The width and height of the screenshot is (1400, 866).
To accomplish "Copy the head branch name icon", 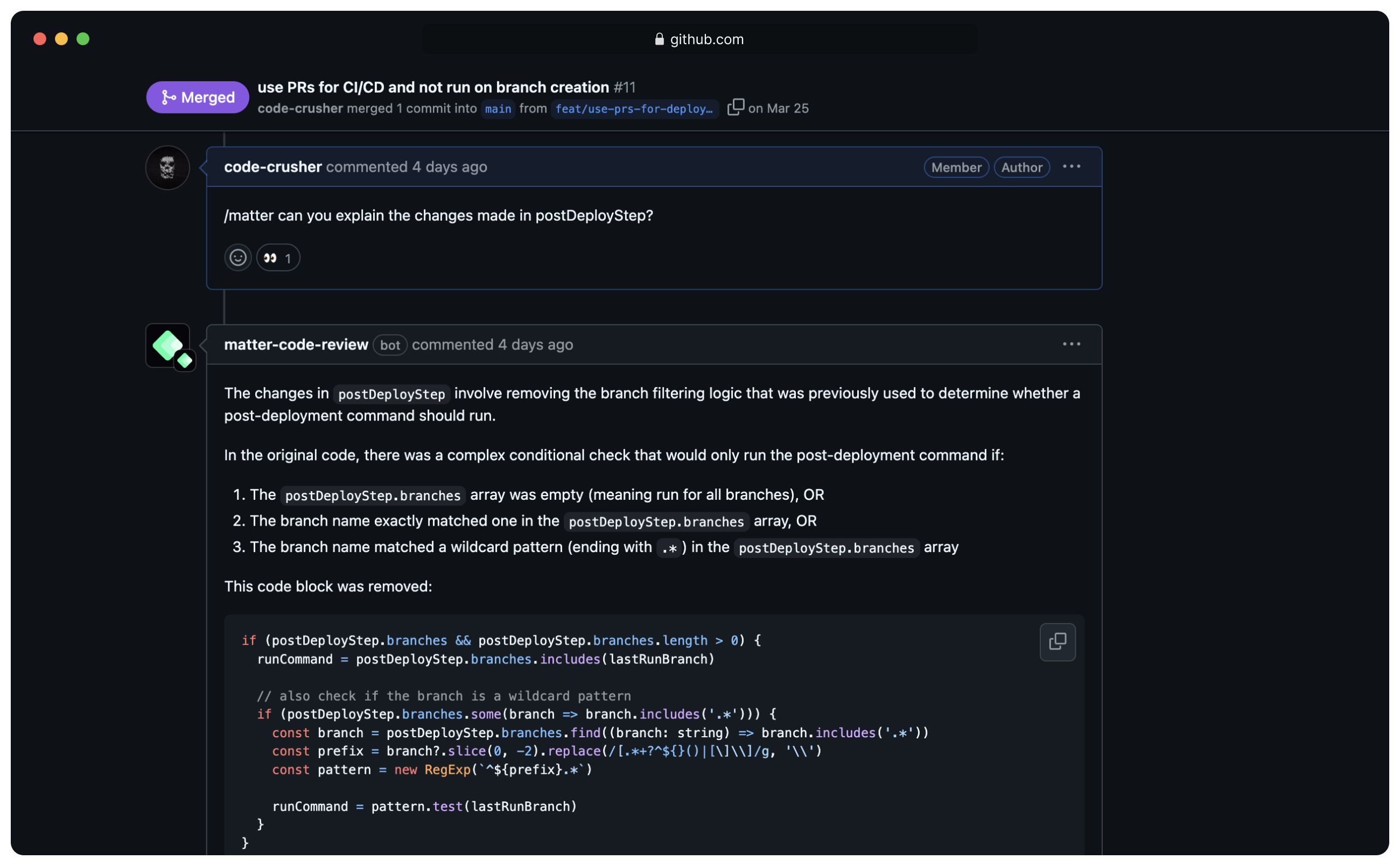I will 735,107.
